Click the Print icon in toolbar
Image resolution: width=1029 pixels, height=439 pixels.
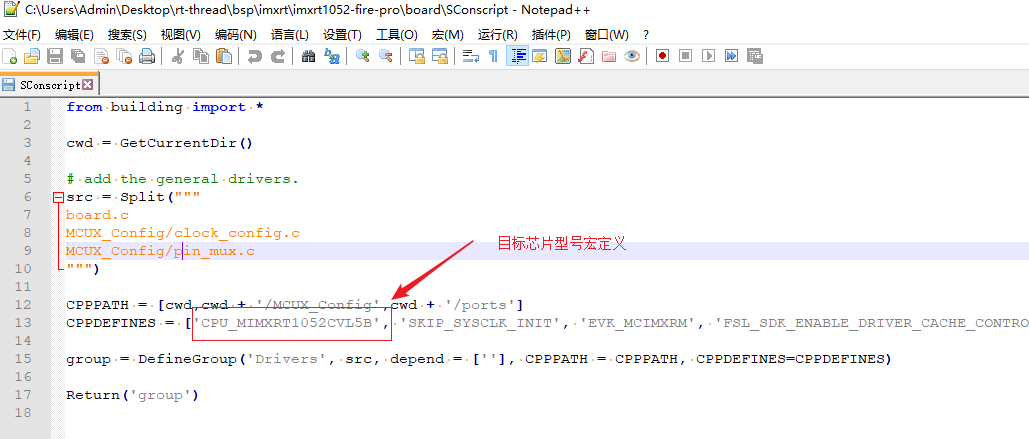pos(147,57)
